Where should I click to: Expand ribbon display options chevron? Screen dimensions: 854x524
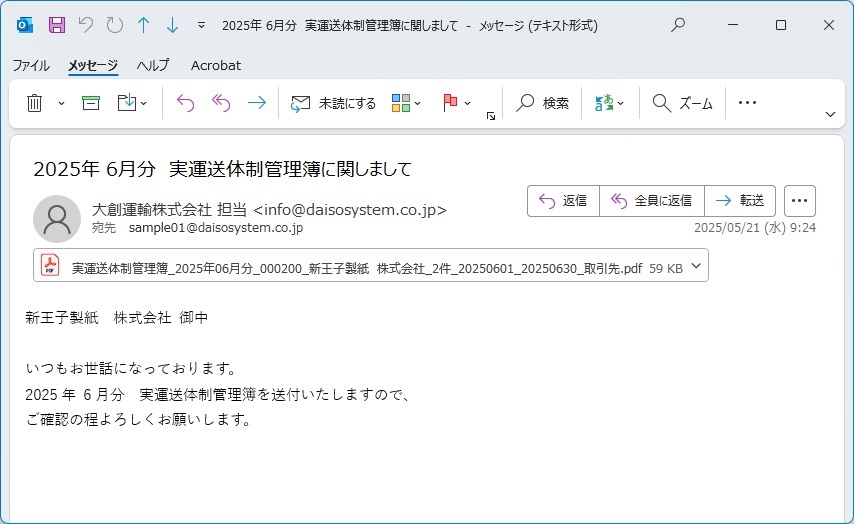[830, 114]
